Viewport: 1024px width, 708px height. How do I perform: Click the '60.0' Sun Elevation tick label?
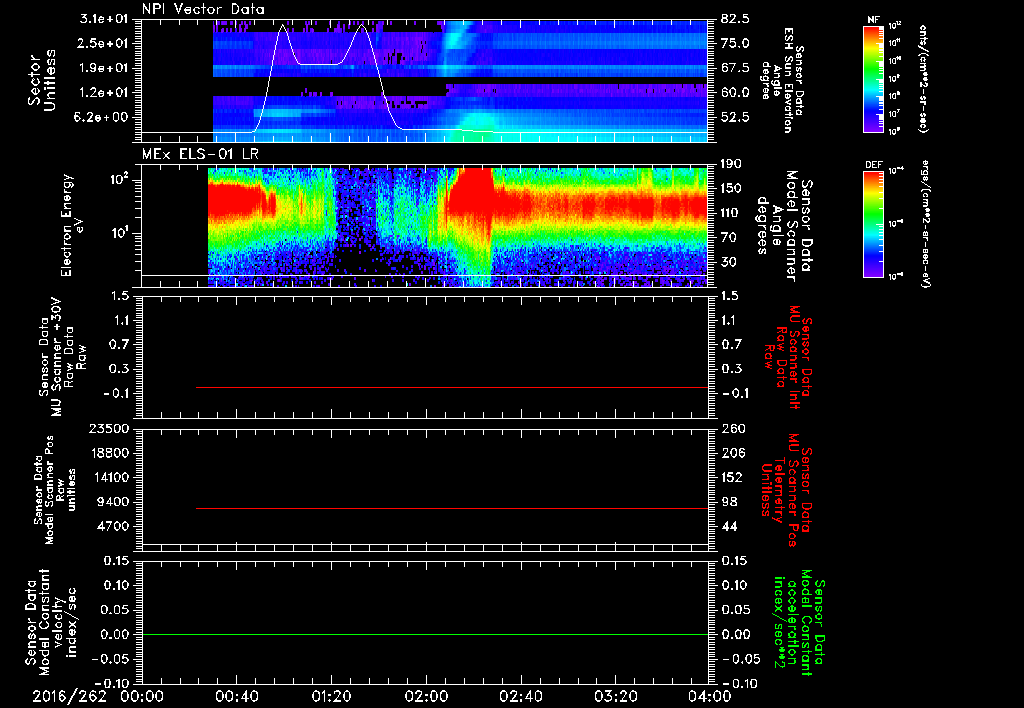point(735,93)
